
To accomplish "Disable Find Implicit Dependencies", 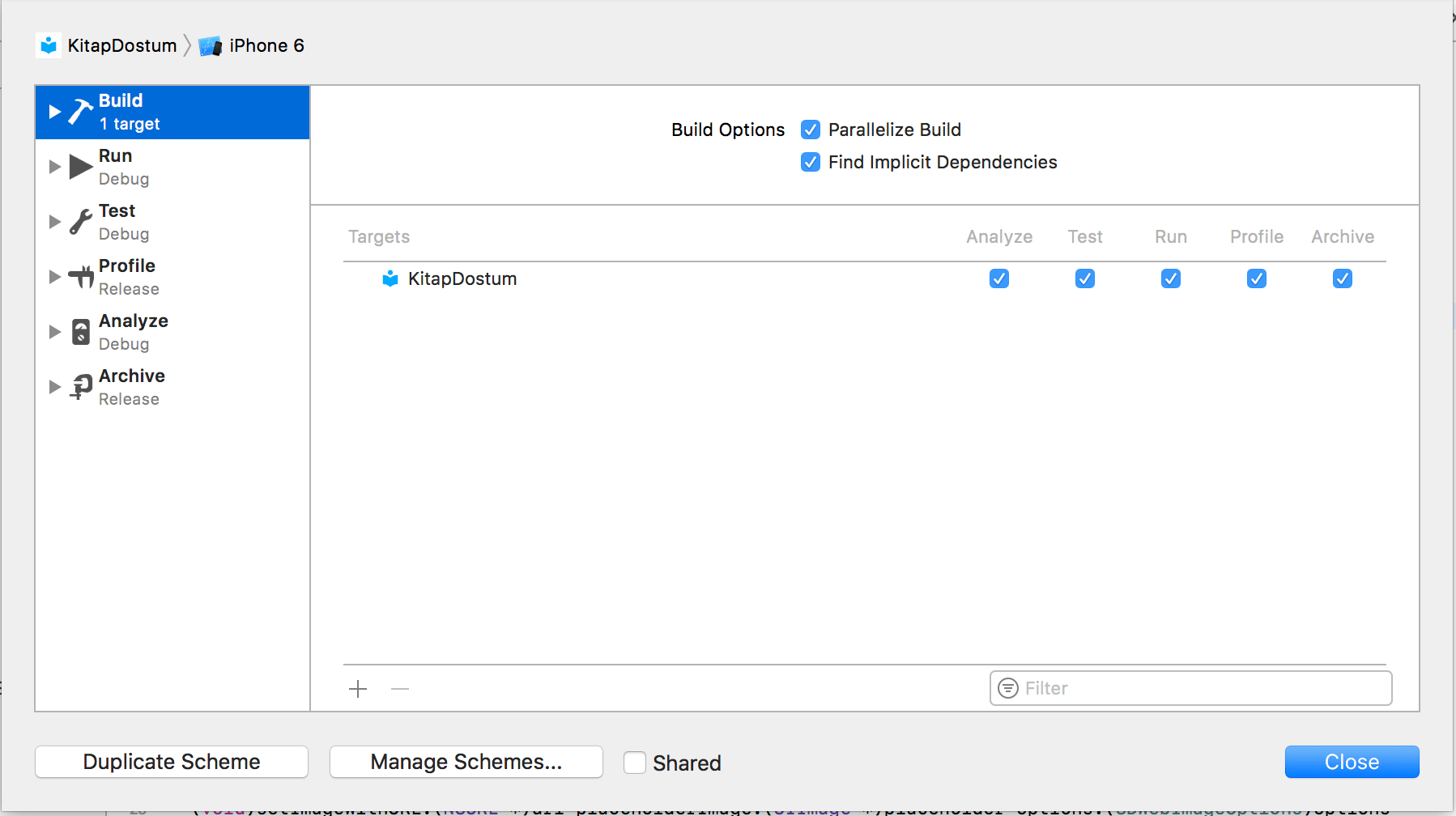I will (x=811, y=162).
